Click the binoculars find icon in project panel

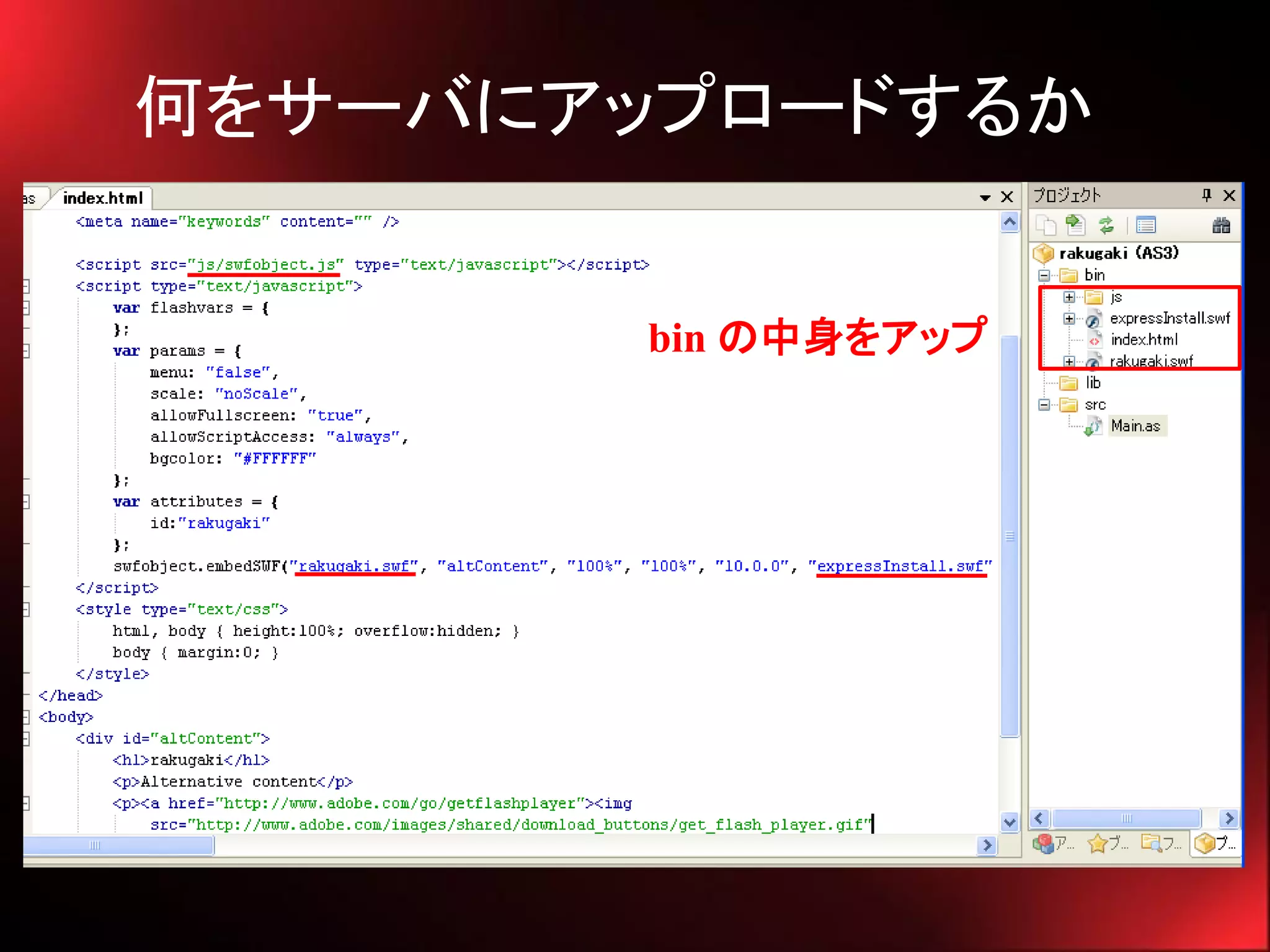click(x=1220, y=226)
